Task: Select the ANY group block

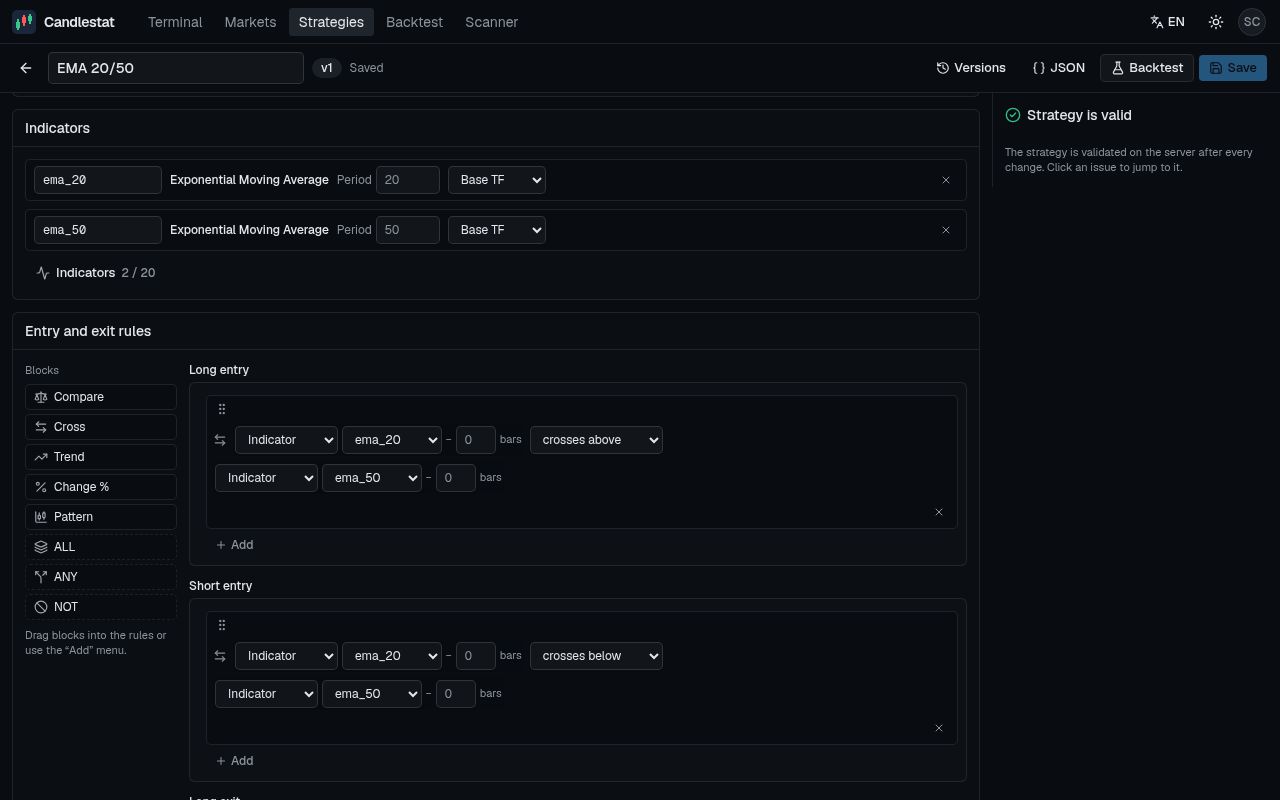Action: (101, 577)
